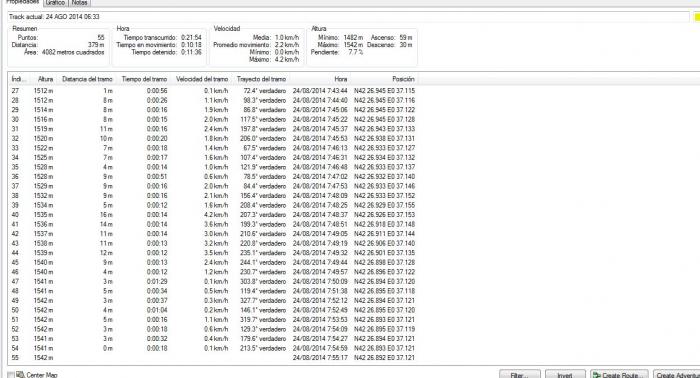Screen dimensions: 700x378
Task: Switch to the Gráfico tab
Action: 56,3
